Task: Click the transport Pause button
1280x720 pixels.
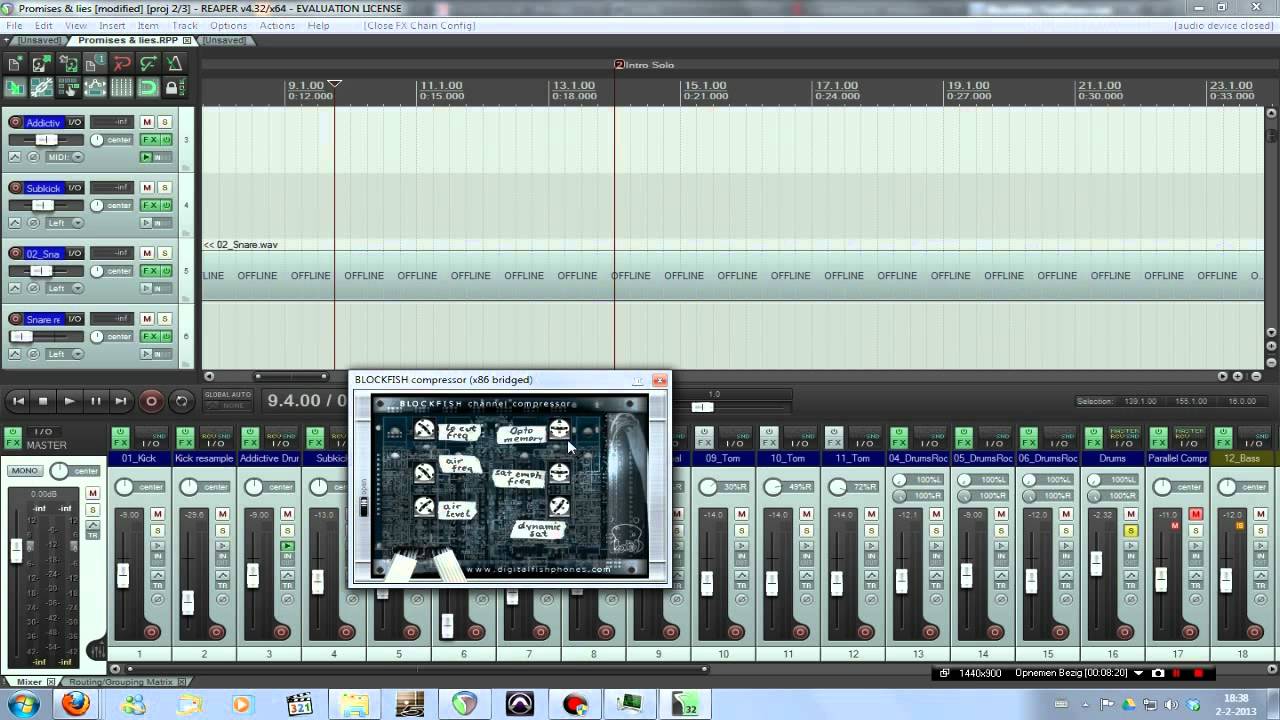Action: click(96, 401)
